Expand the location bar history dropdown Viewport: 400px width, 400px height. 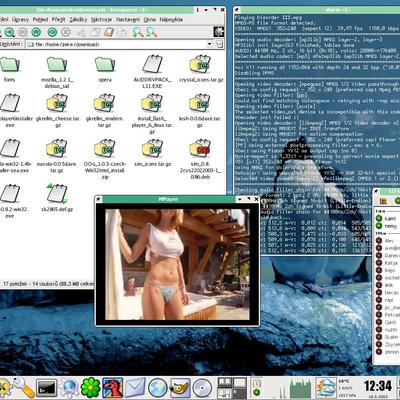pos(210,44)
